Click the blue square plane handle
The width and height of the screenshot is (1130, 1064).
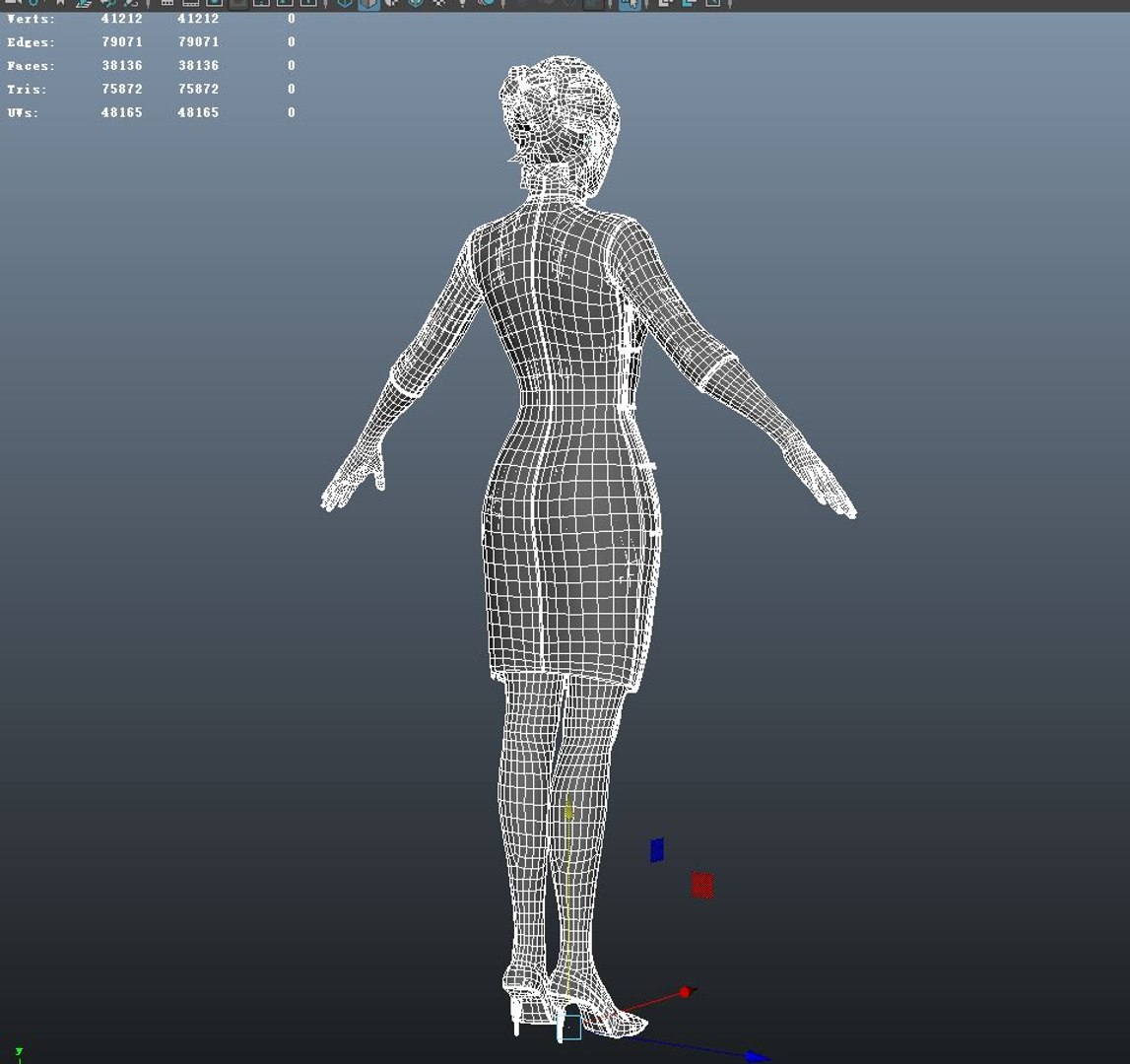(x=656, y=850)
